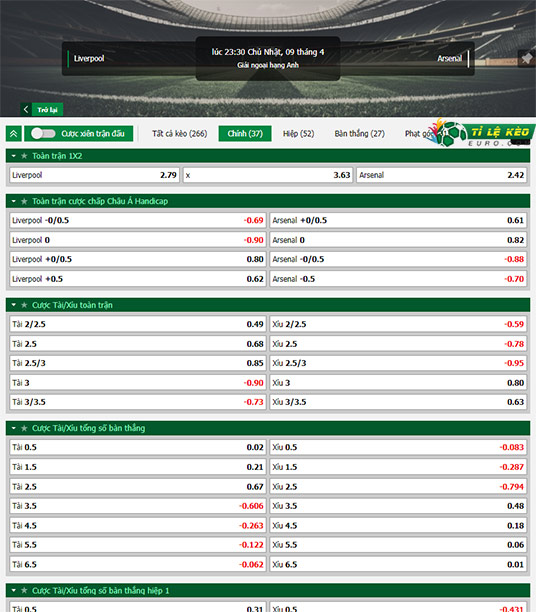This screenshot has width=536, height=612.
Task: Open the Bàn thắng (27) tab
Action: (x=360, y=133)
